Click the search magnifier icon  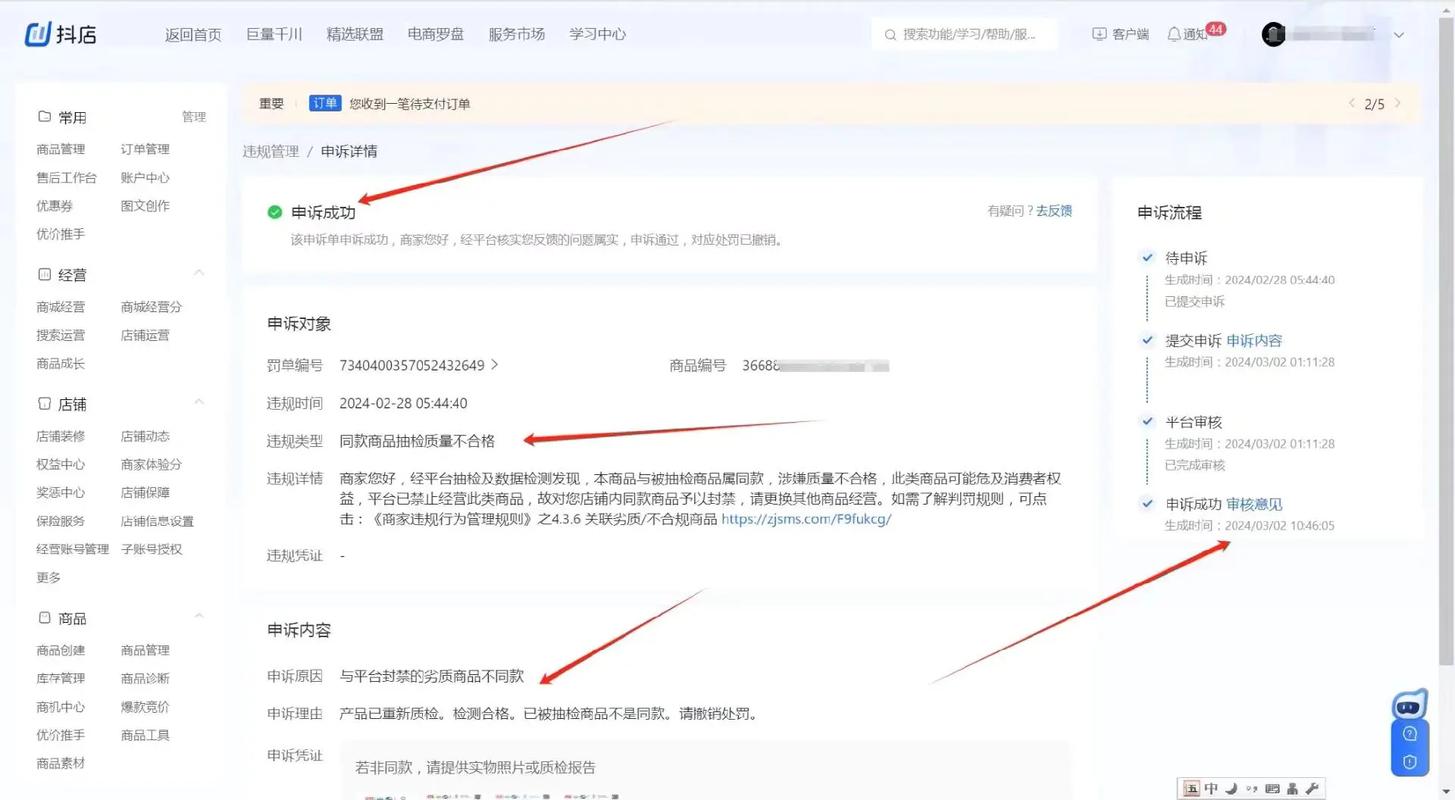[890, 34]
